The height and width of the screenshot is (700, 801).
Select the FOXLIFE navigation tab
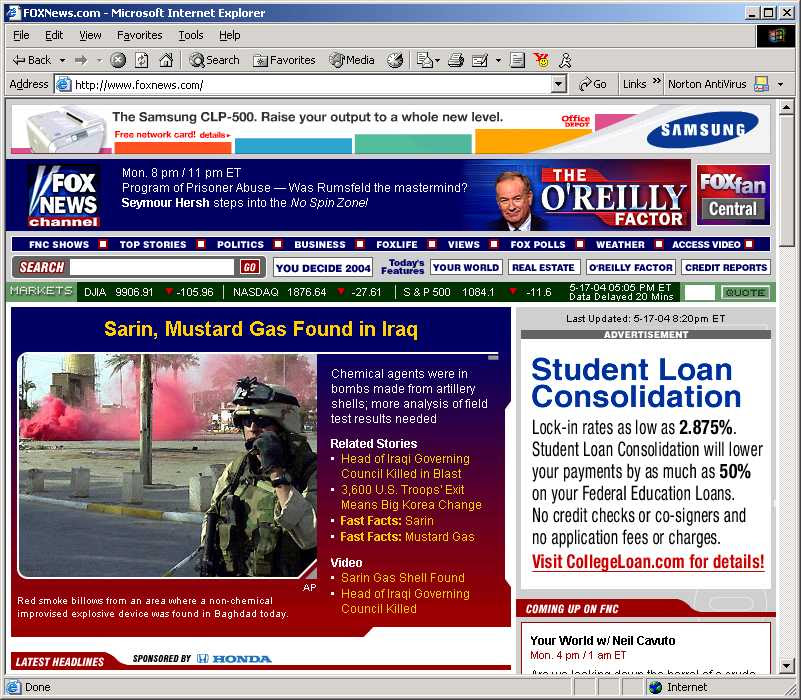tap(397, 245)
